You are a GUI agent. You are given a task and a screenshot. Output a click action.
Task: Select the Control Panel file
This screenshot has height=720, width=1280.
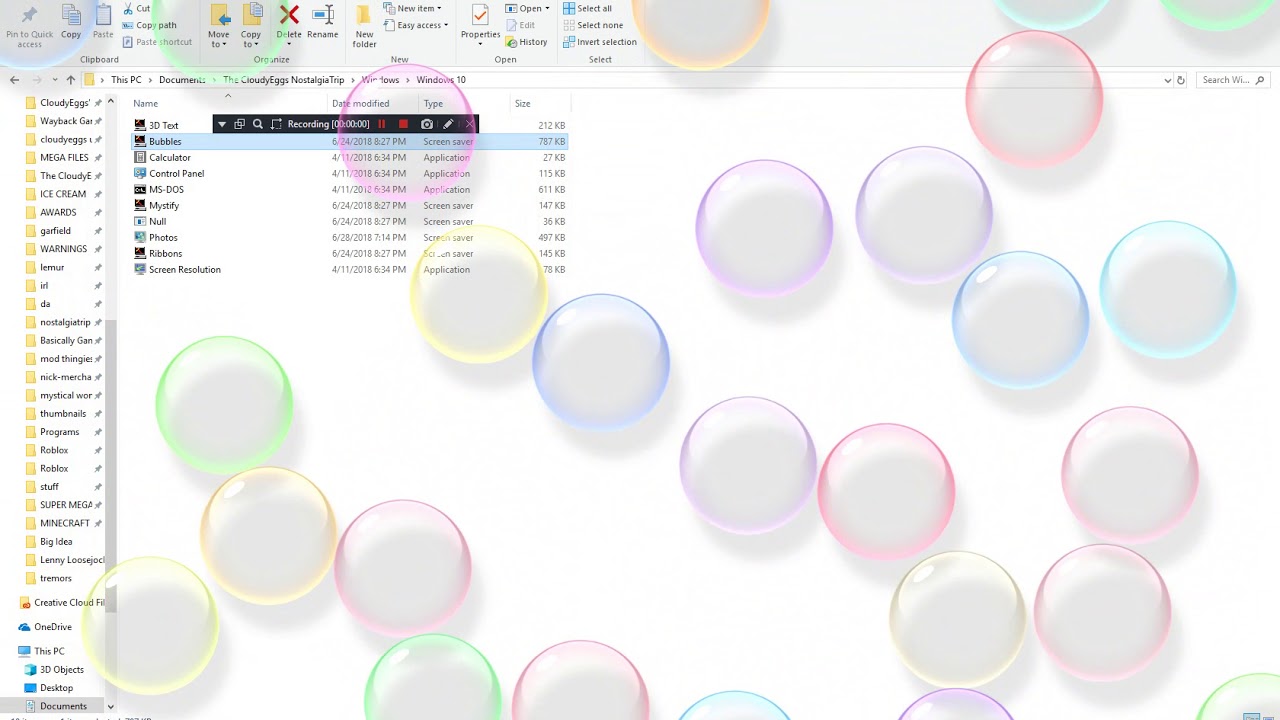click(x=350, y=174)
